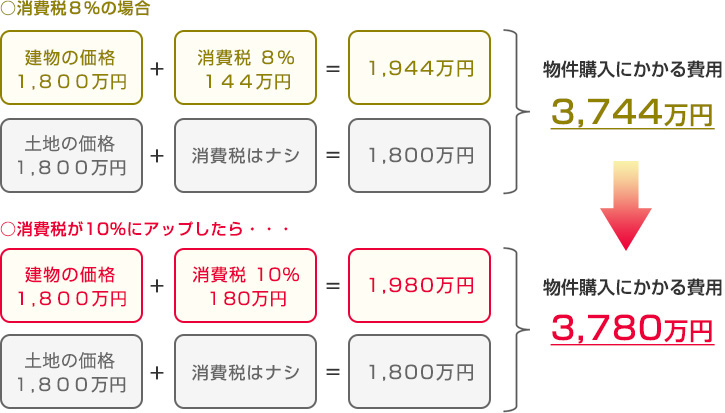Screen dimensions: 725x413
Task: Click the 1,980万円 result box
Action: click(x=419, y=285)
